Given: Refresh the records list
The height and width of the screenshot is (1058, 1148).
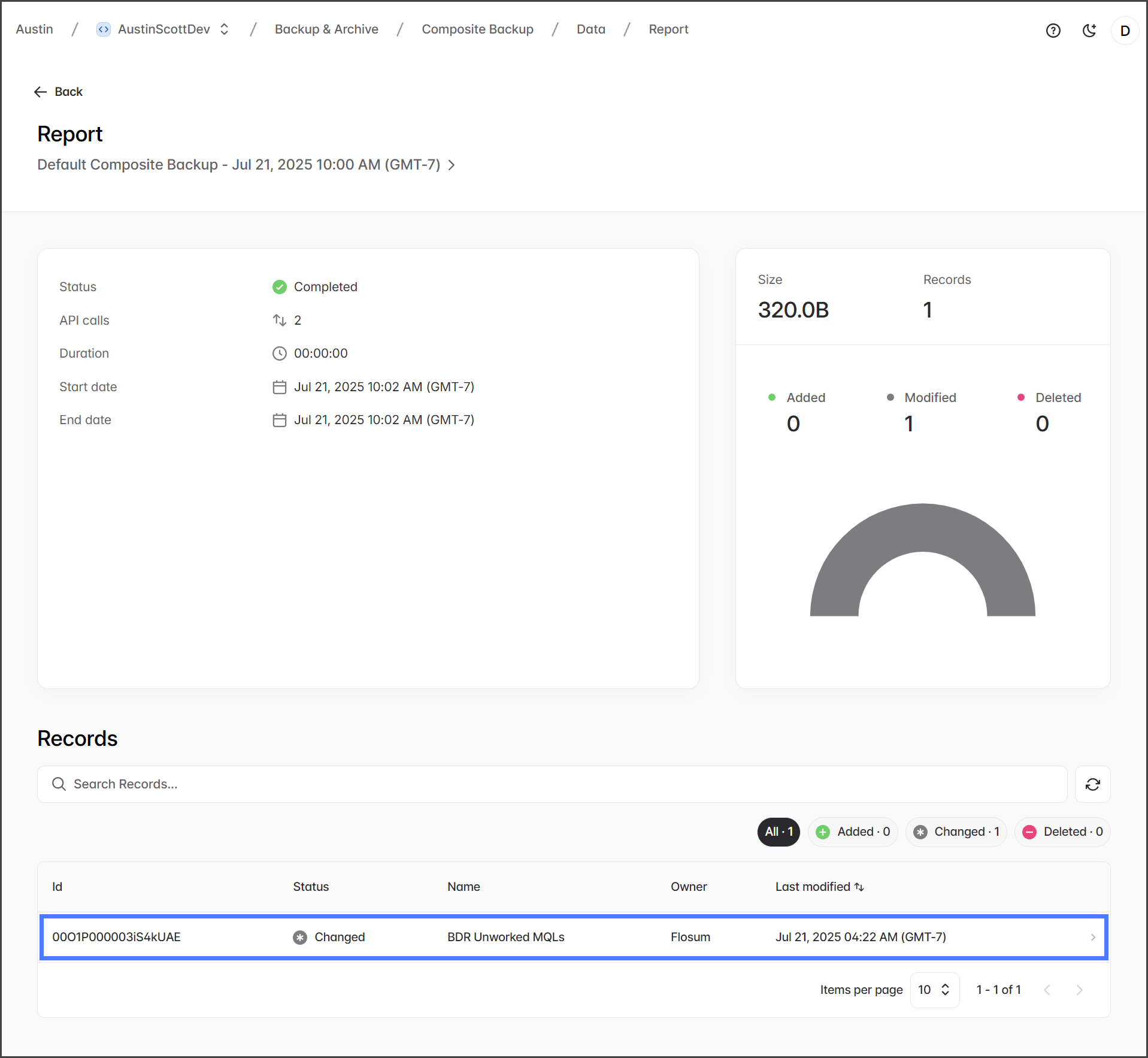Looking at the screenshot, I should click(x=1092, y=784).
